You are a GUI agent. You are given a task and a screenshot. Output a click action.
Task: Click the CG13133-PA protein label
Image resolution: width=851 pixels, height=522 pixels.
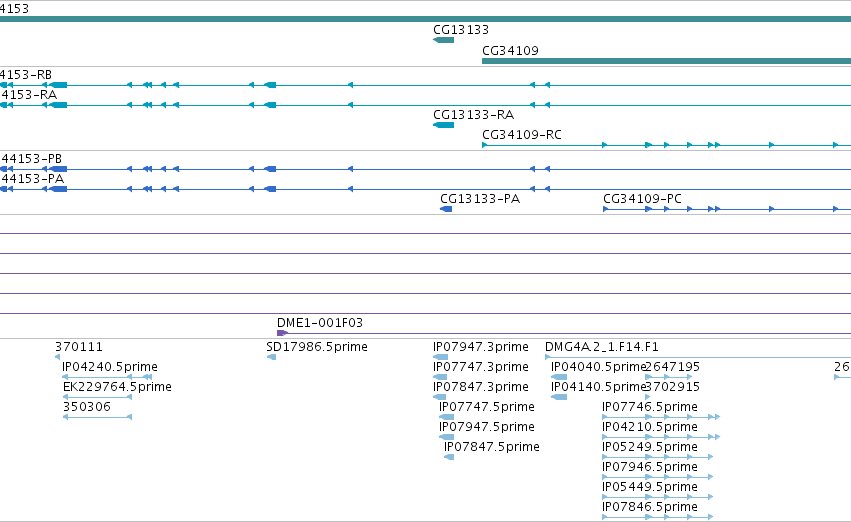coord(480,199)
